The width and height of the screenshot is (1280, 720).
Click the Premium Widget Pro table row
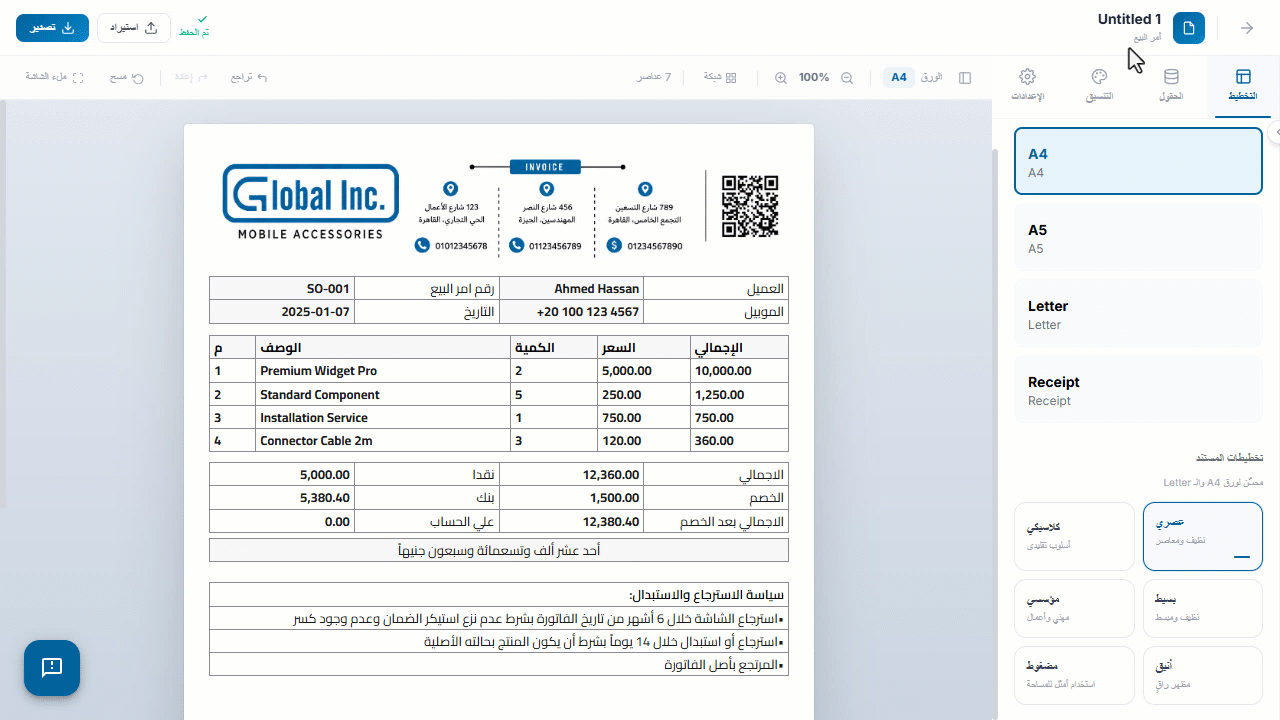499,371
